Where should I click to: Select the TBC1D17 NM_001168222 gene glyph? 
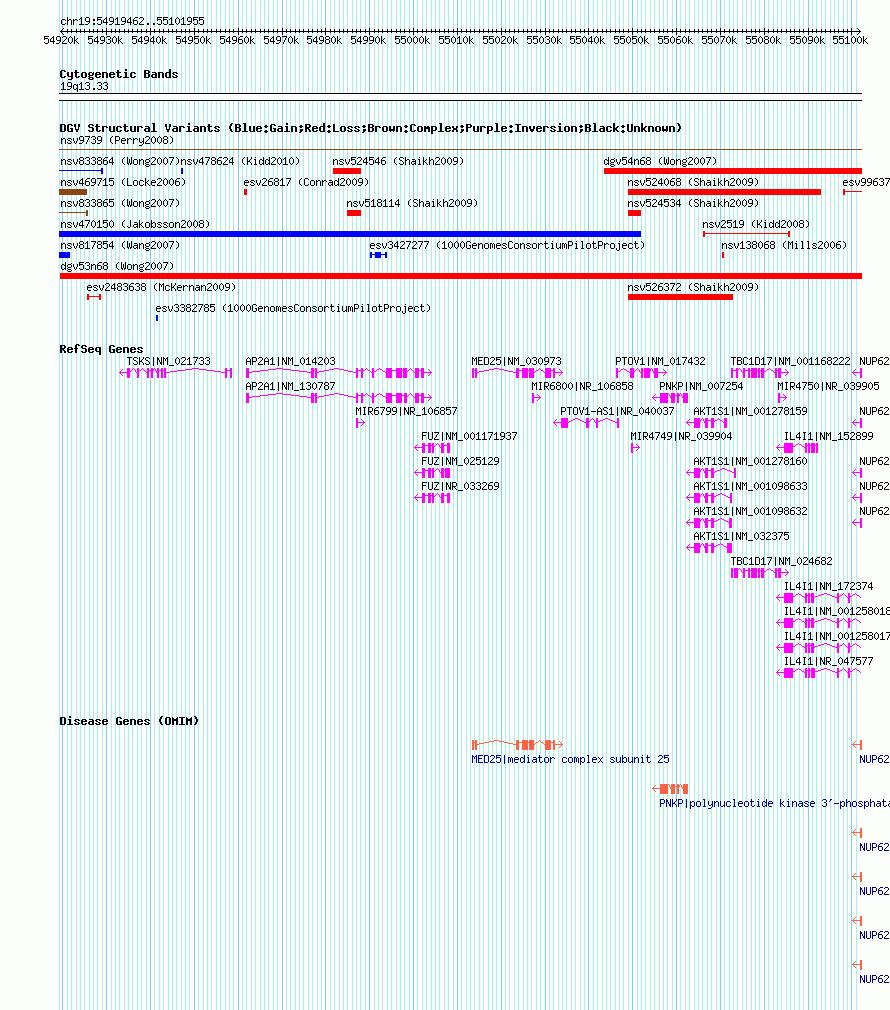coord(760,373)
